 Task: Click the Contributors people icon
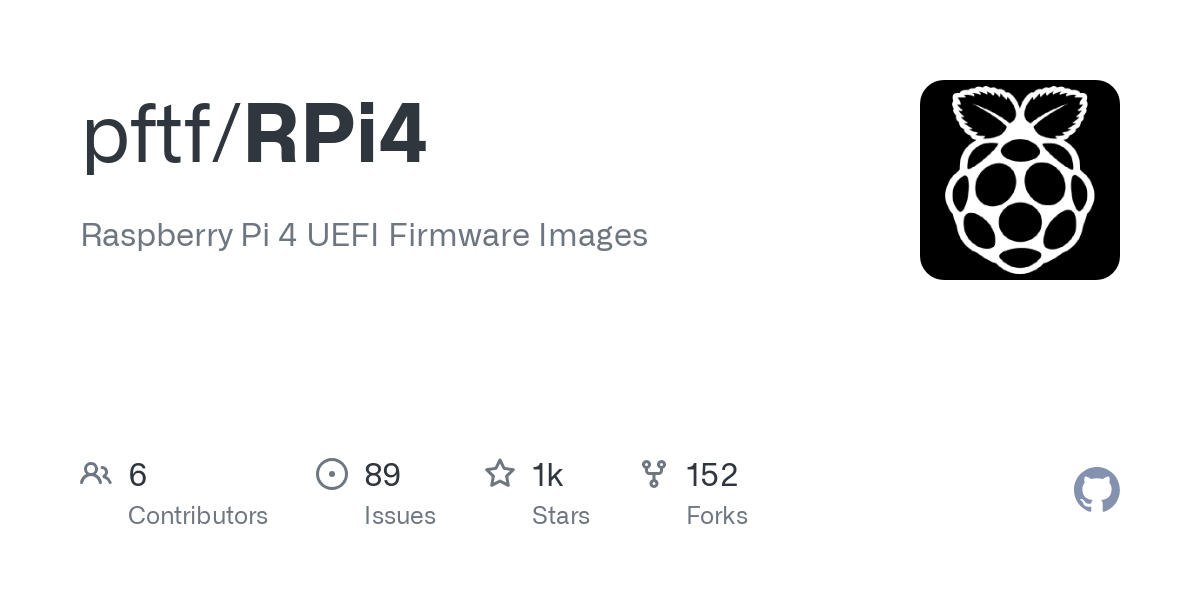(x=96, y=474)
